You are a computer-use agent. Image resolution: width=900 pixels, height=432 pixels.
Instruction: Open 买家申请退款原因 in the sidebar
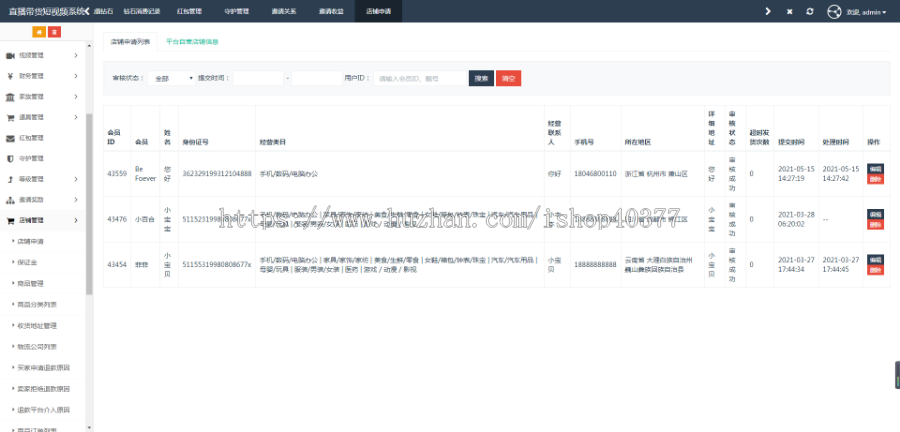44,368
